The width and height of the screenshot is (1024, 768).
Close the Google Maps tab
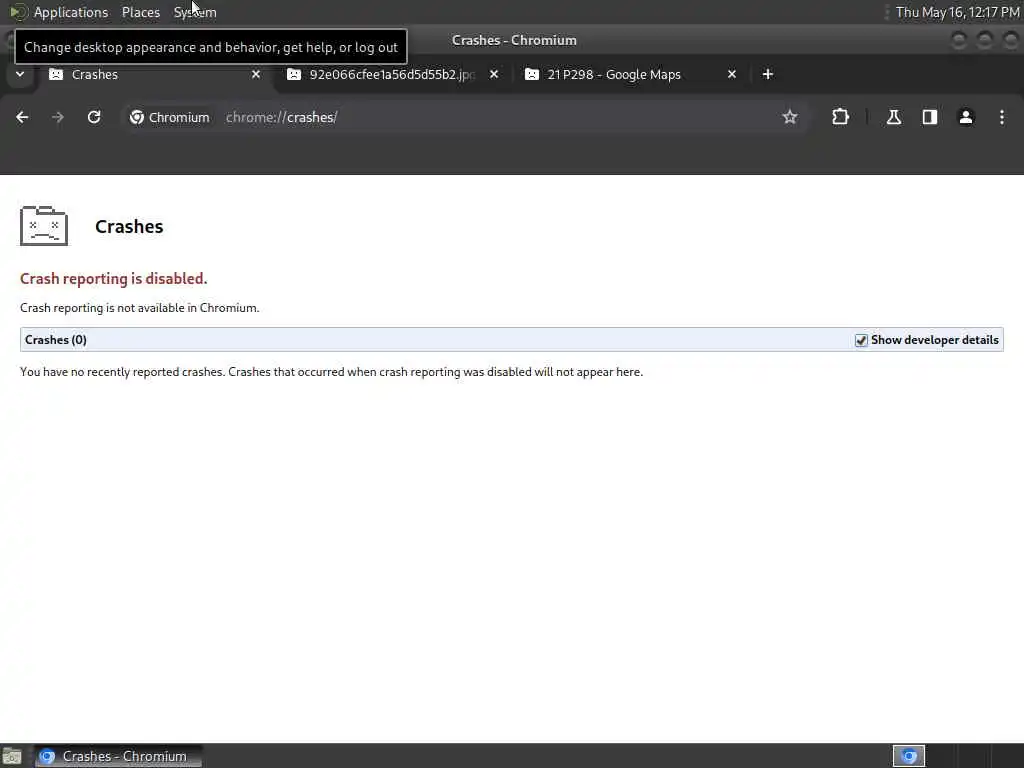coord(731,74)
